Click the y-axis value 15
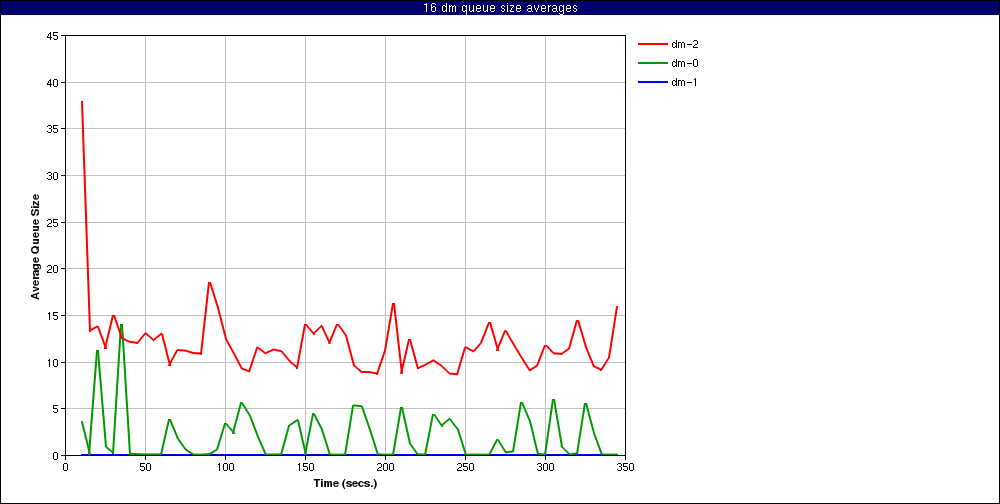The height and width of the screenshot is (504, 1000). pyautogui.click(x=53, y=316)
